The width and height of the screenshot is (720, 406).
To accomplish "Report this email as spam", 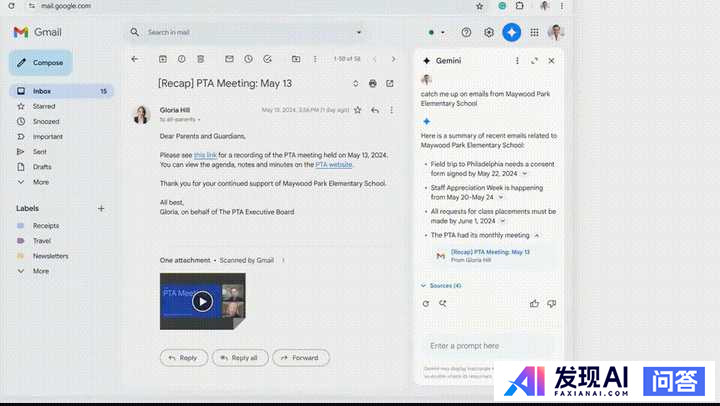I will click(182, 59).
